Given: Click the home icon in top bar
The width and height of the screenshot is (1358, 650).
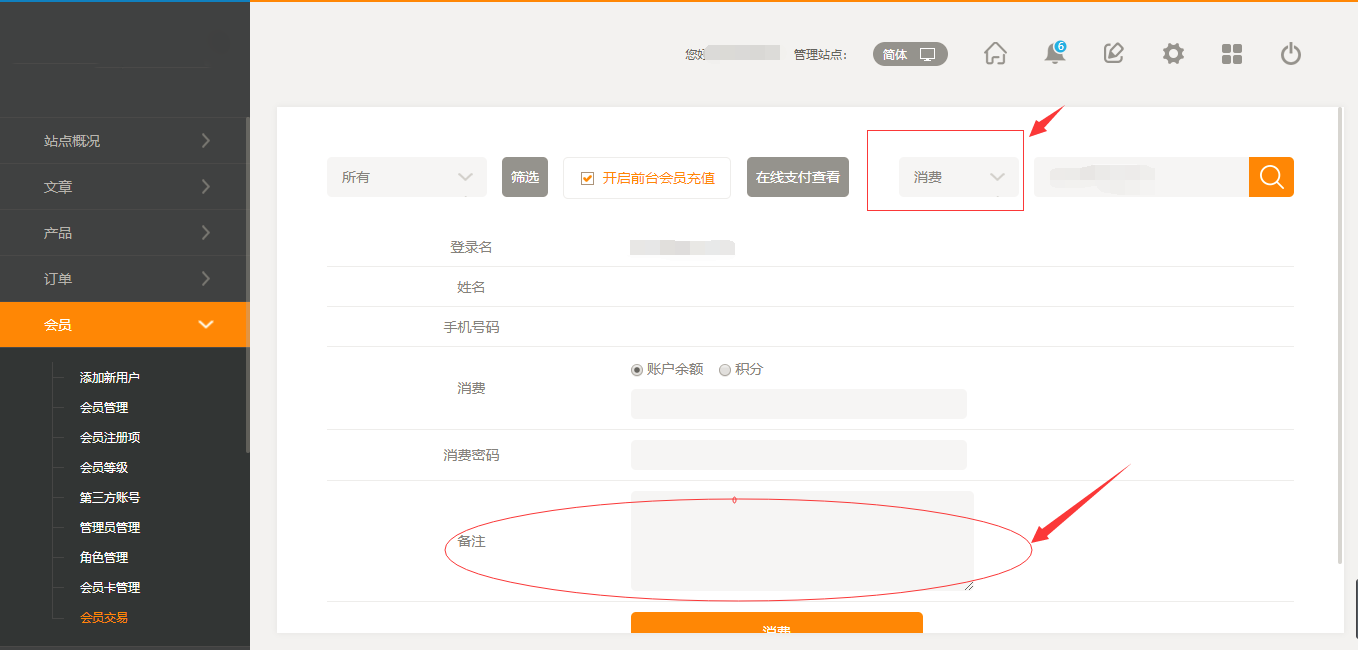Looking at the screenshot, I should pos(995,54).
